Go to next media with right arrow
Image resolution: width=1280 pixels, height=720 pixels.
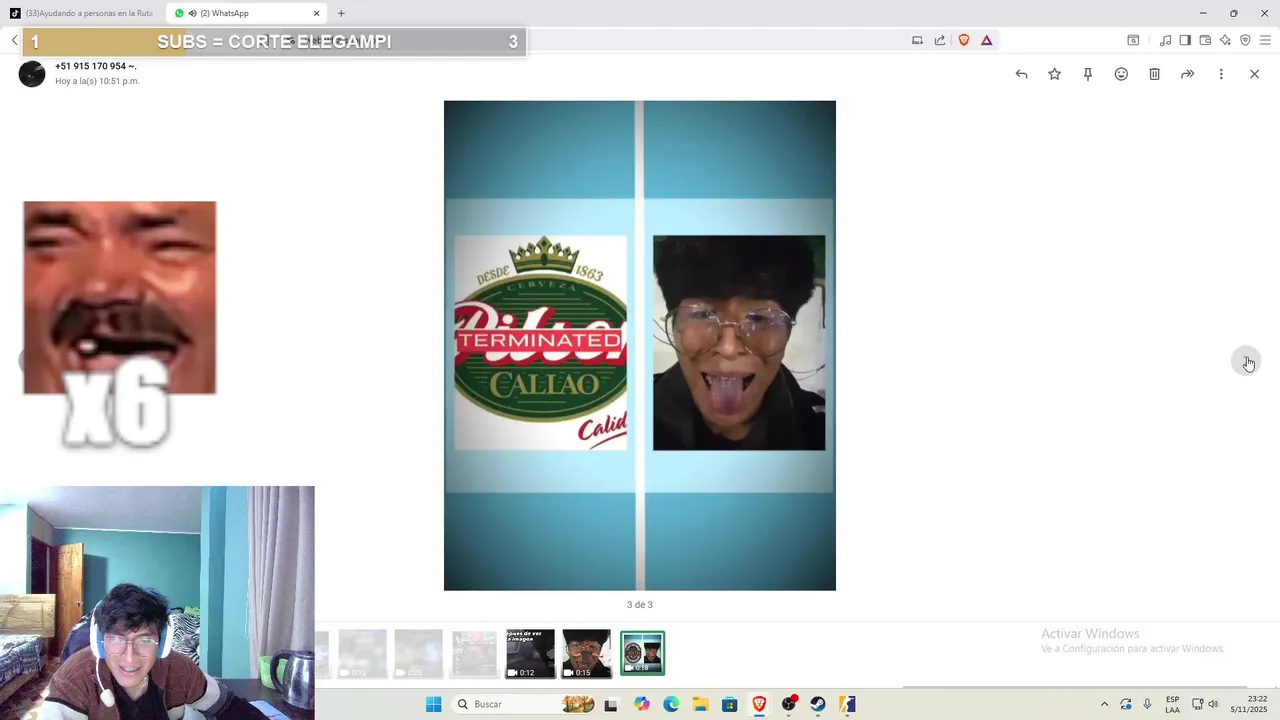(1247, 361)
